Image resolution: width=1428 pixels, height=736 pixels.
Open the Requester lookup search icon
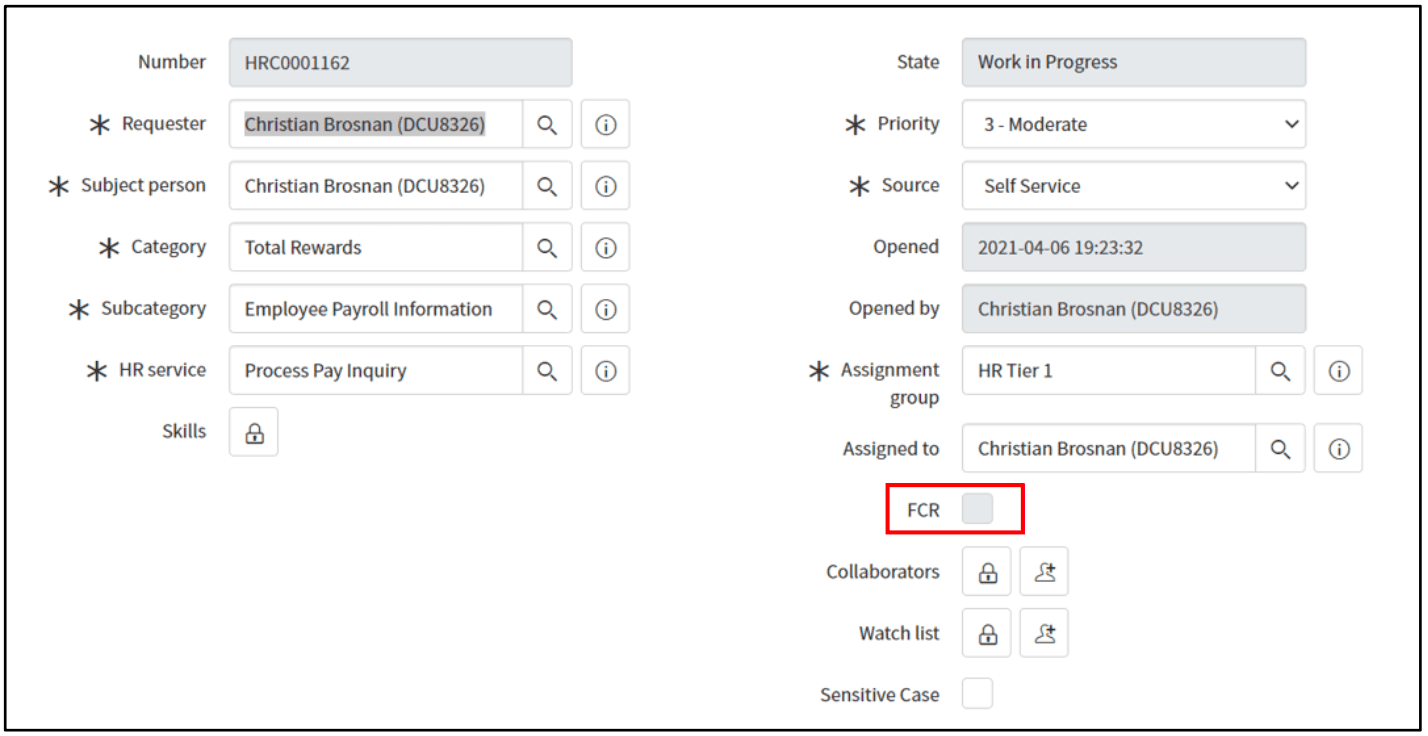pos(545,124)
